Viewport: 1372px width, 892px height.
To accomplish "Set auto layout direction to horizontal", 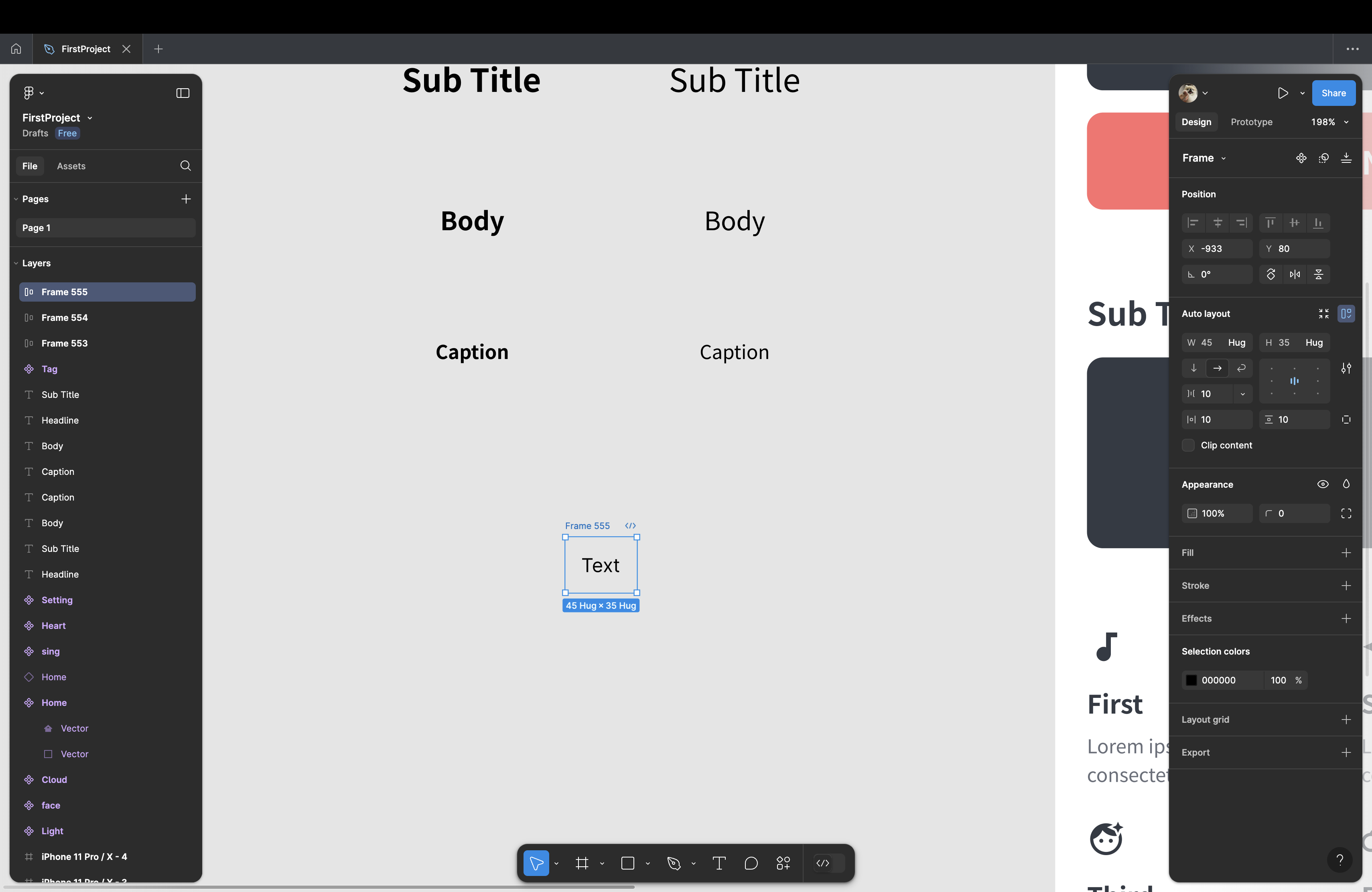I will (1218, 368).
